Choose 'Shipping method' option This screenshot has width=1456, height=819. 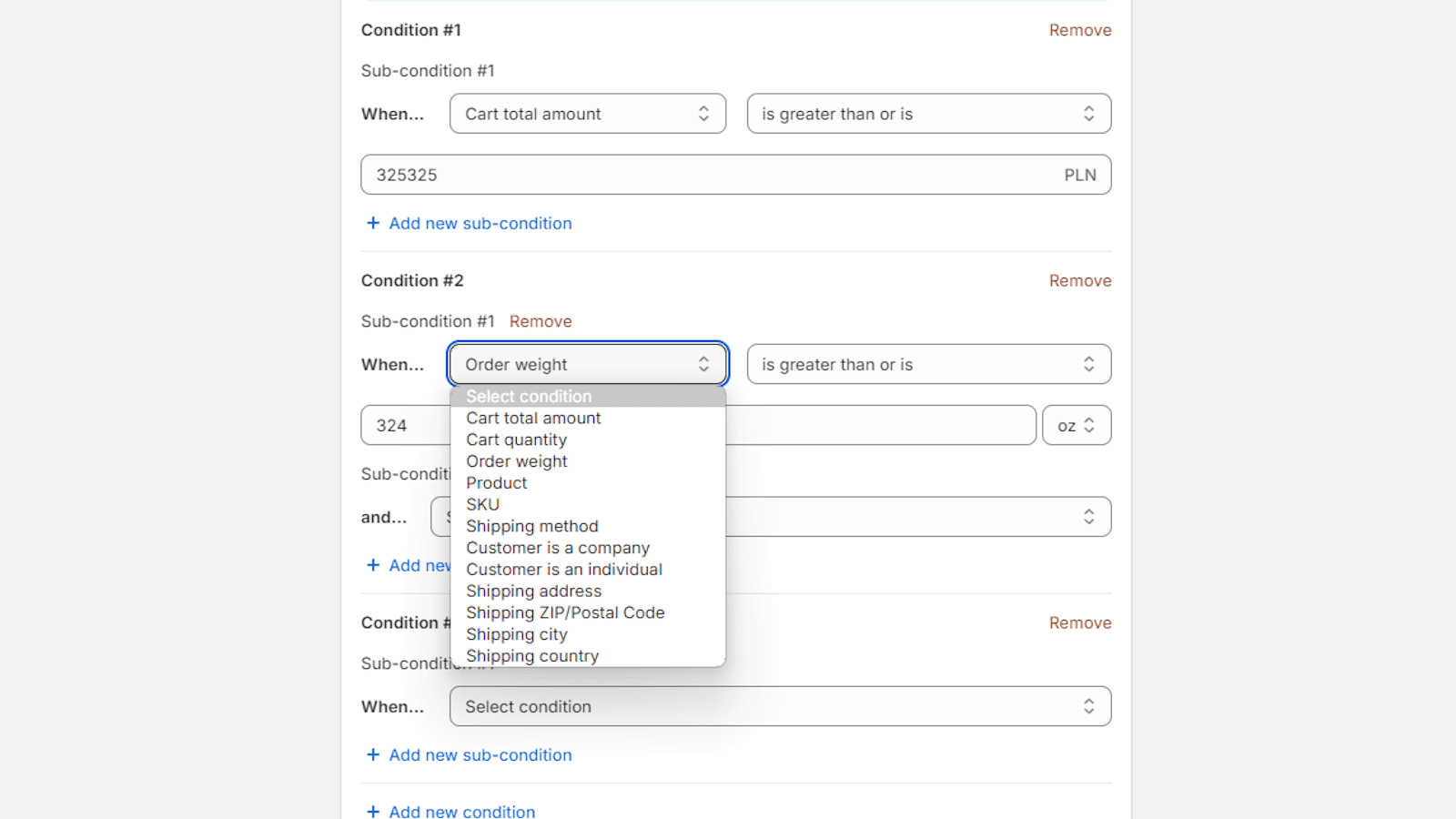531,527
